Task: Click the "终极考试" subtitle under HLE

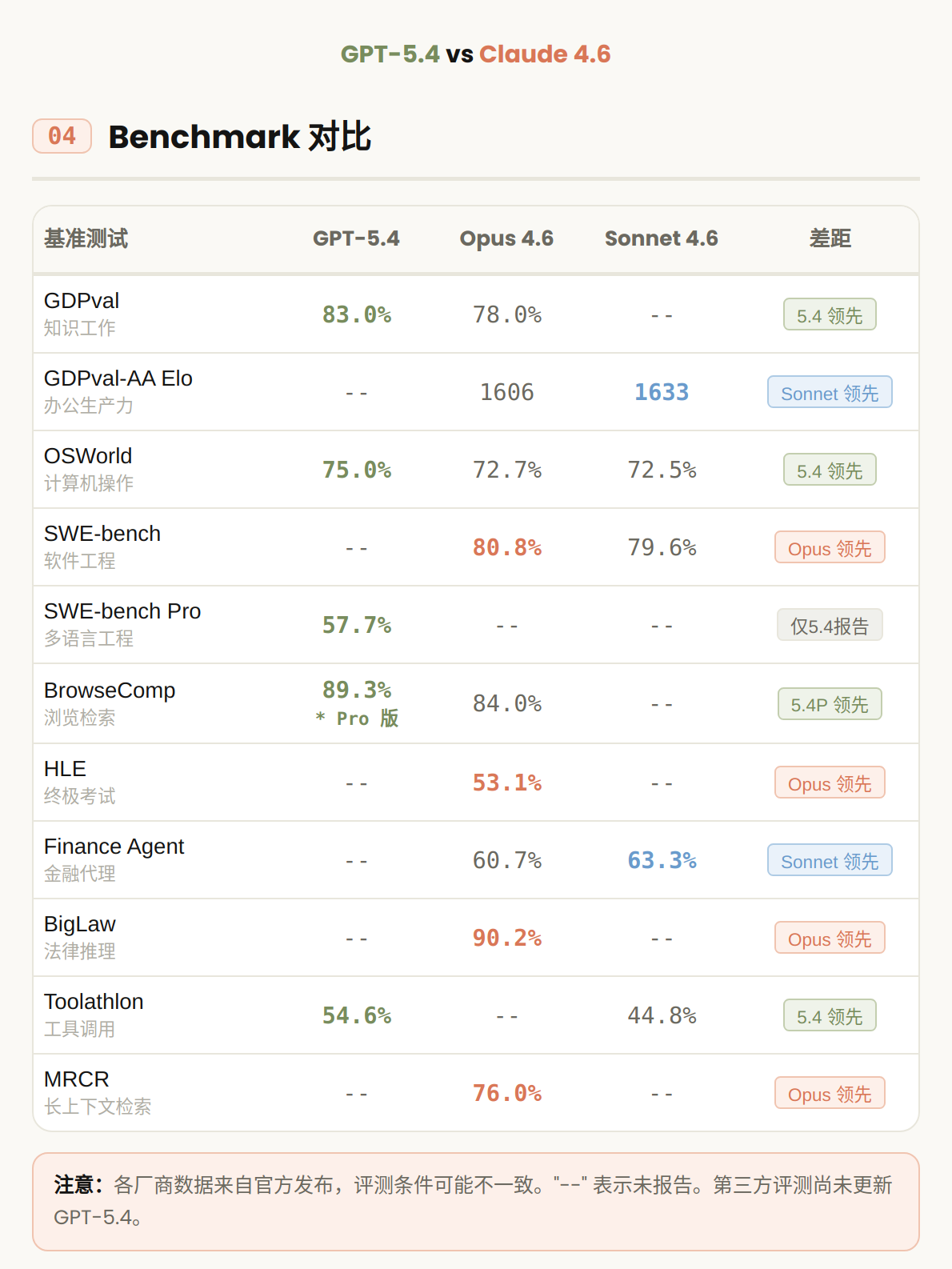Action: pyautogui.click(x=80, y=796)
